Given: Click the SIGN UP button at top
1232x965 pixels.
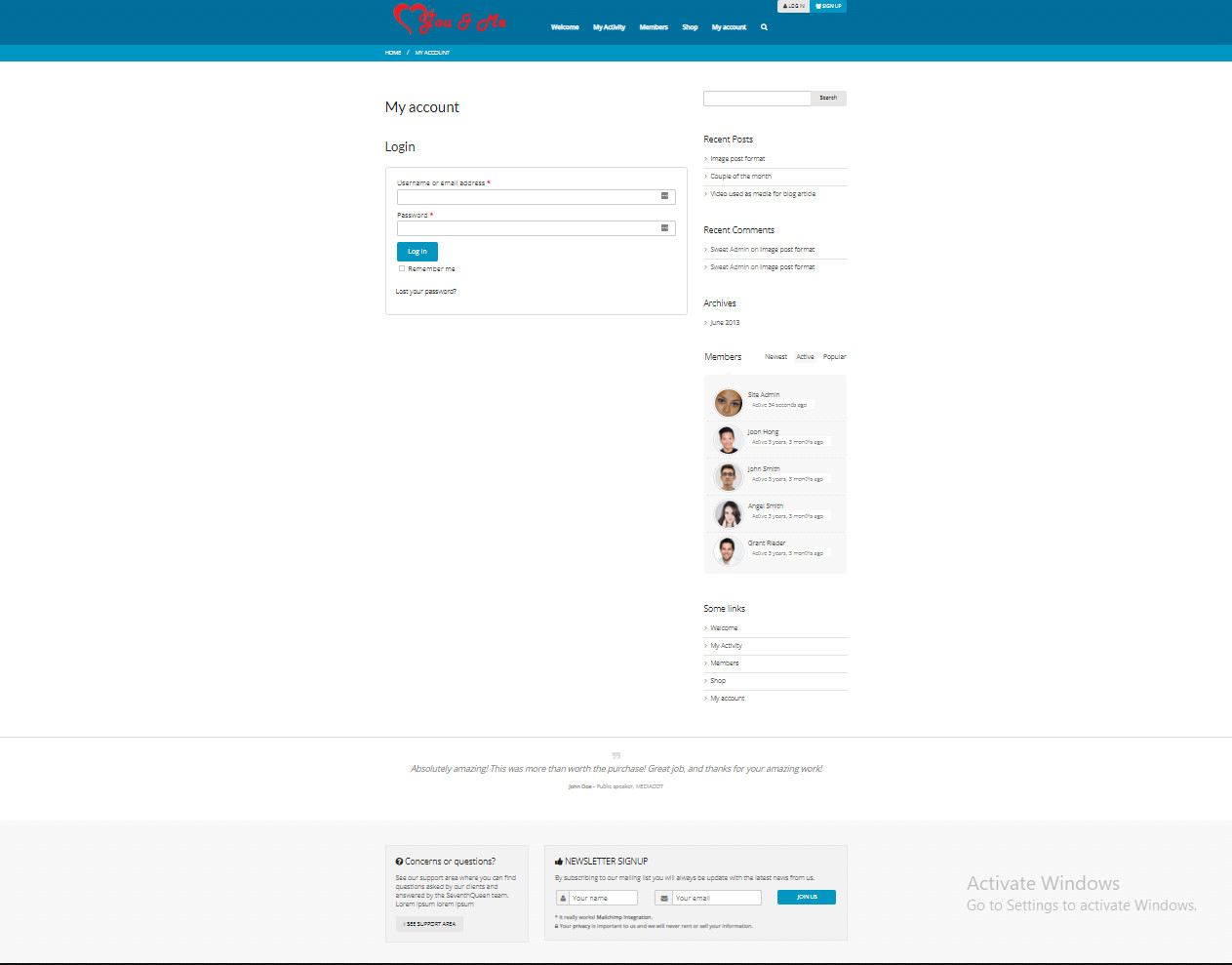Looking at the screenshot, I should point(828,6).
